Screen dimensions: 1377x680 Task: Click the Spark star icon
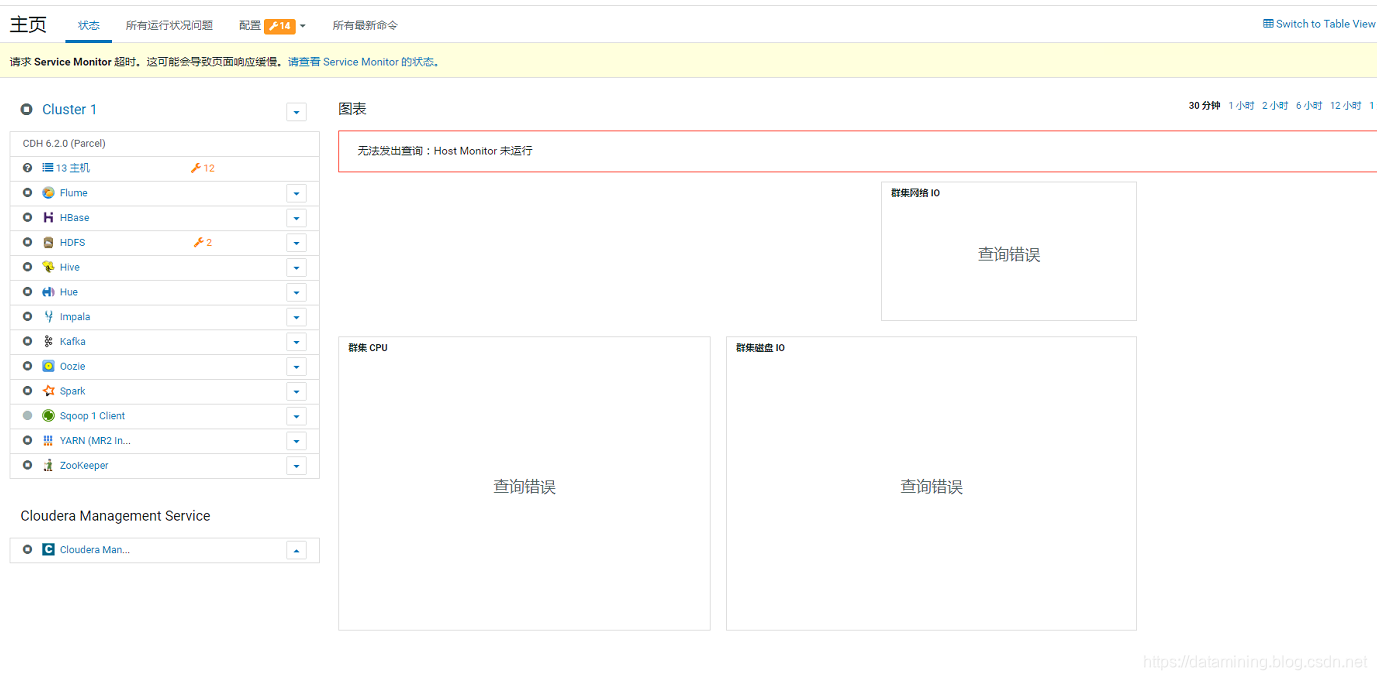point(48,391)
